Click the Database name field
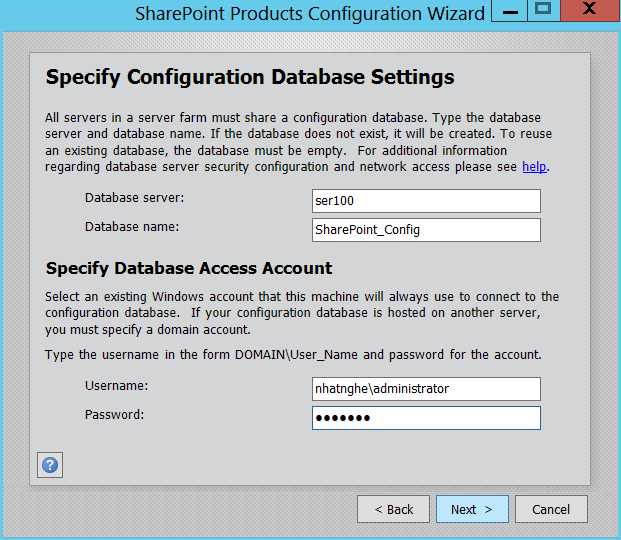Screen dimensions: 621x540 coord(426,230)
